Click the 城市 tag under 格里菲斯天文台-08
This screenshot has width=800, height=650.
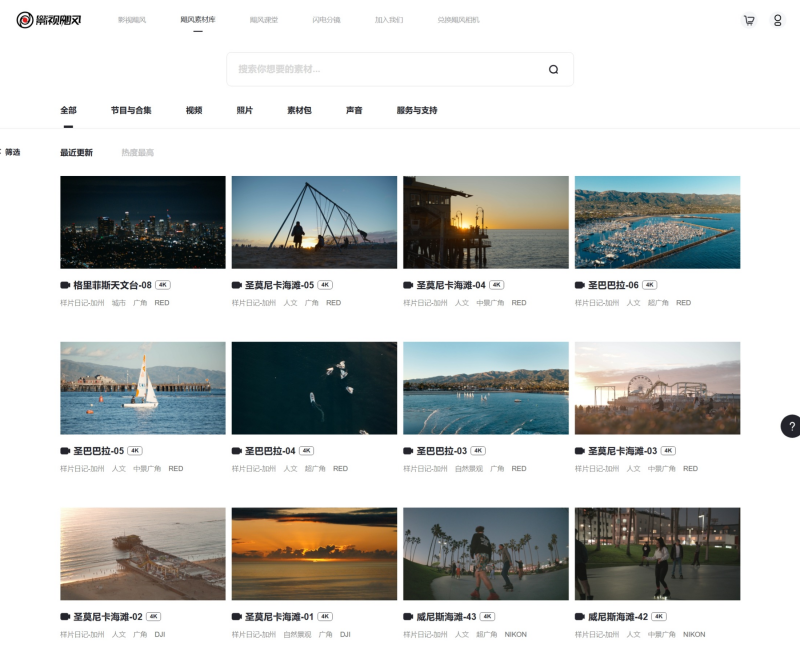[x=119, y=303]
